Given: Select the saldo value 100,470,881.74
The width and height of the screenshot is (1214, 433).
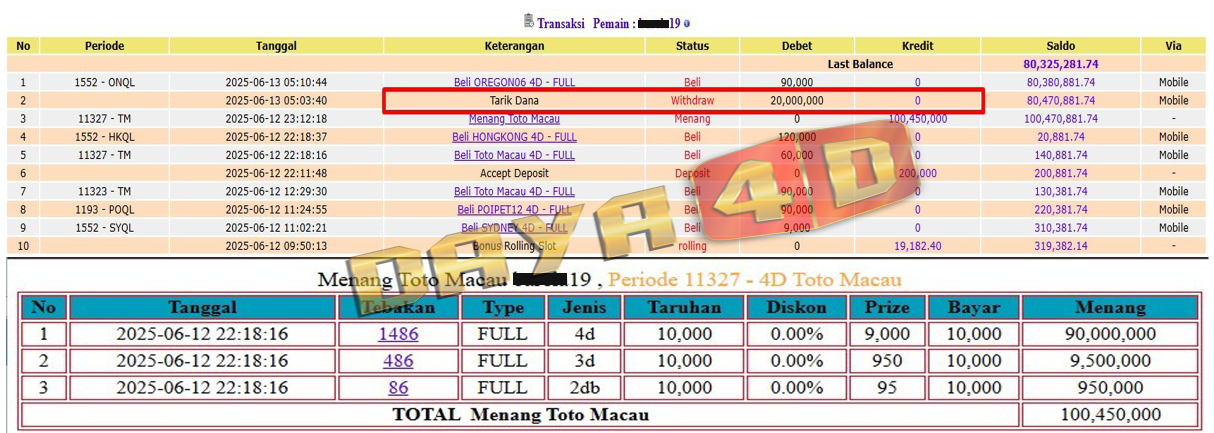Looking at the screenshot, I should click(1060, 118).
